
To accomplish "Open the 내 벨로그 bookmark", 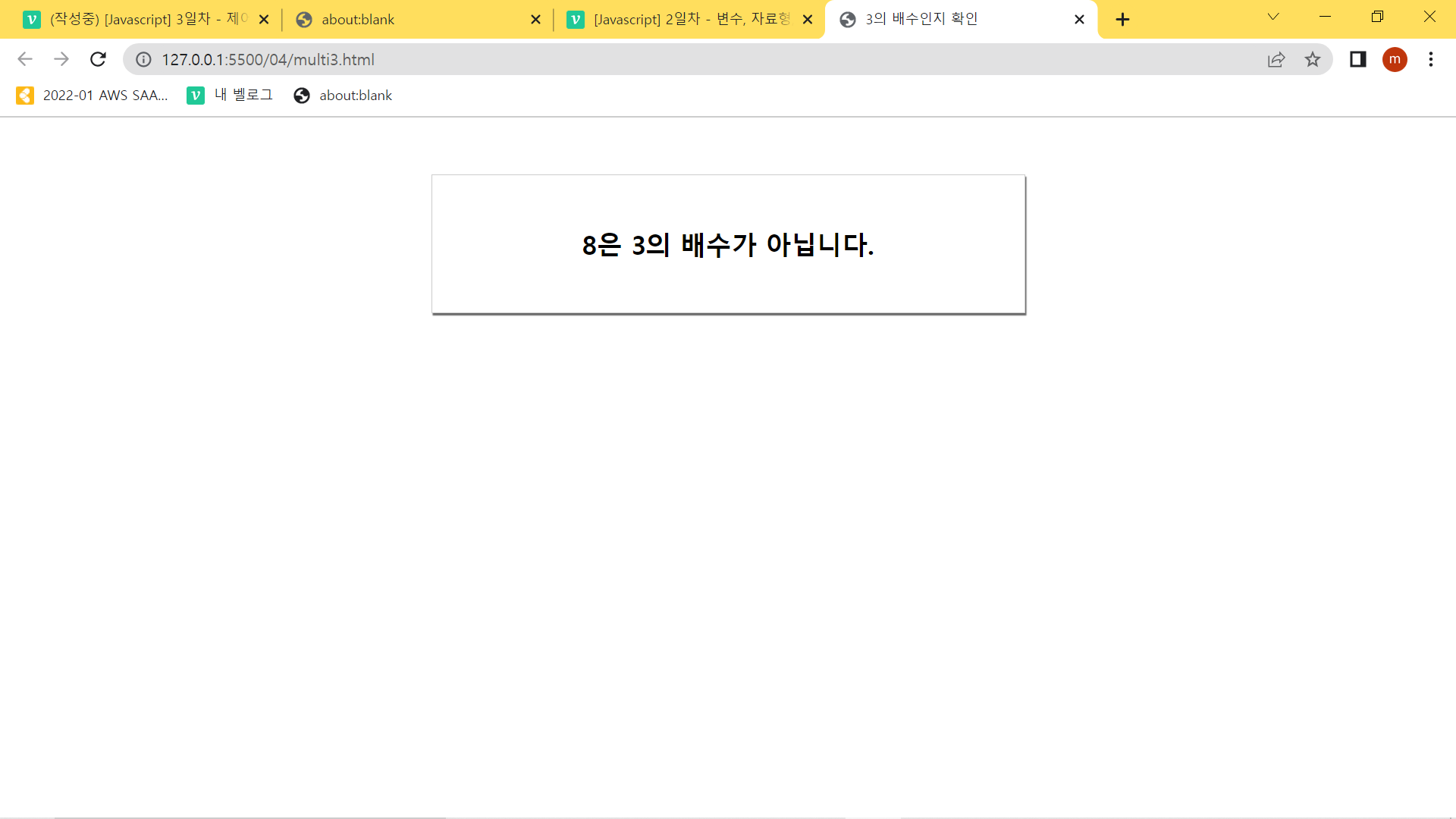I will 230,96.
